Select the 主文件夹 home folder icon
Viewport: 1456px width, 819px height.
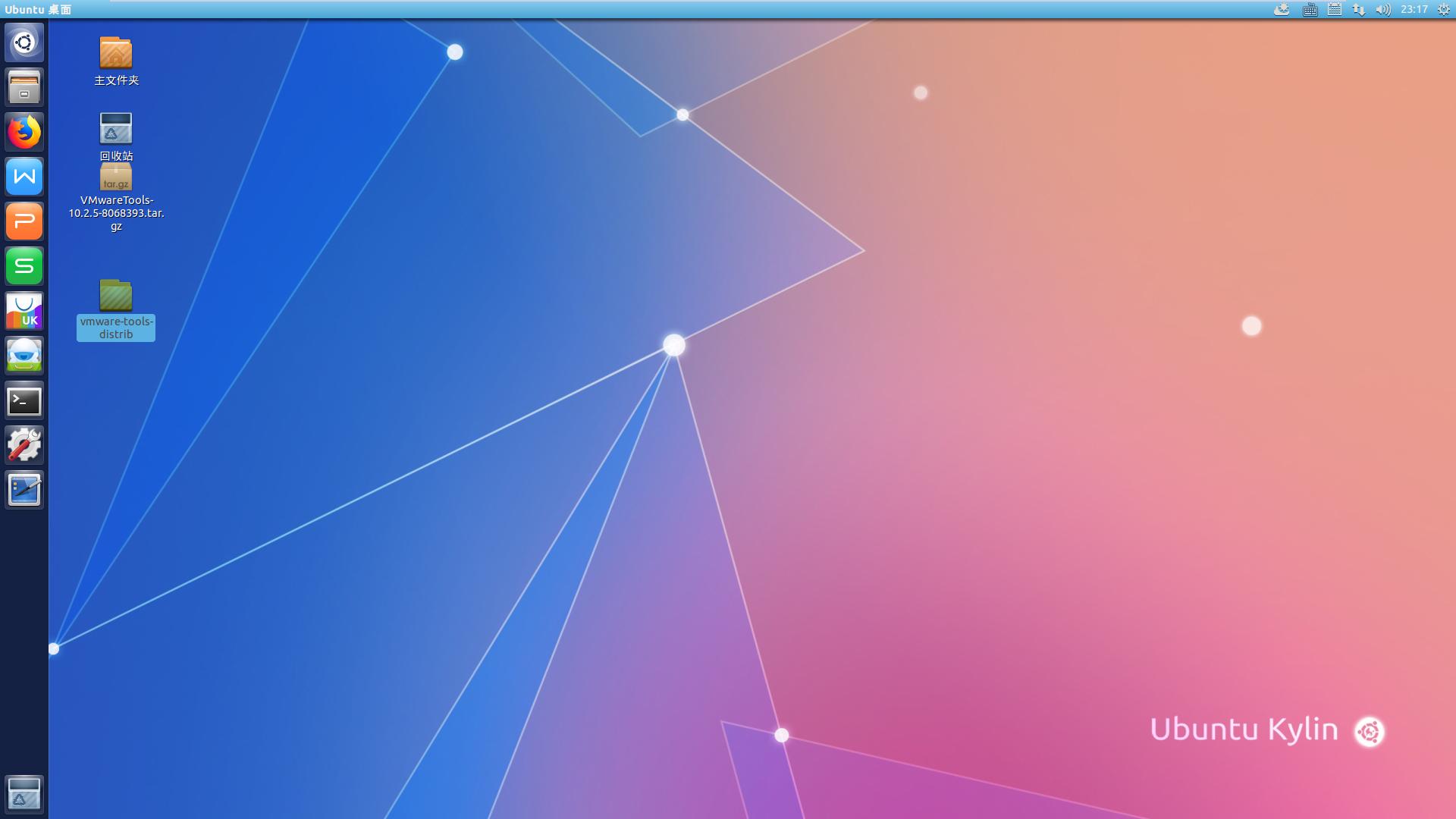pos(116,53)
